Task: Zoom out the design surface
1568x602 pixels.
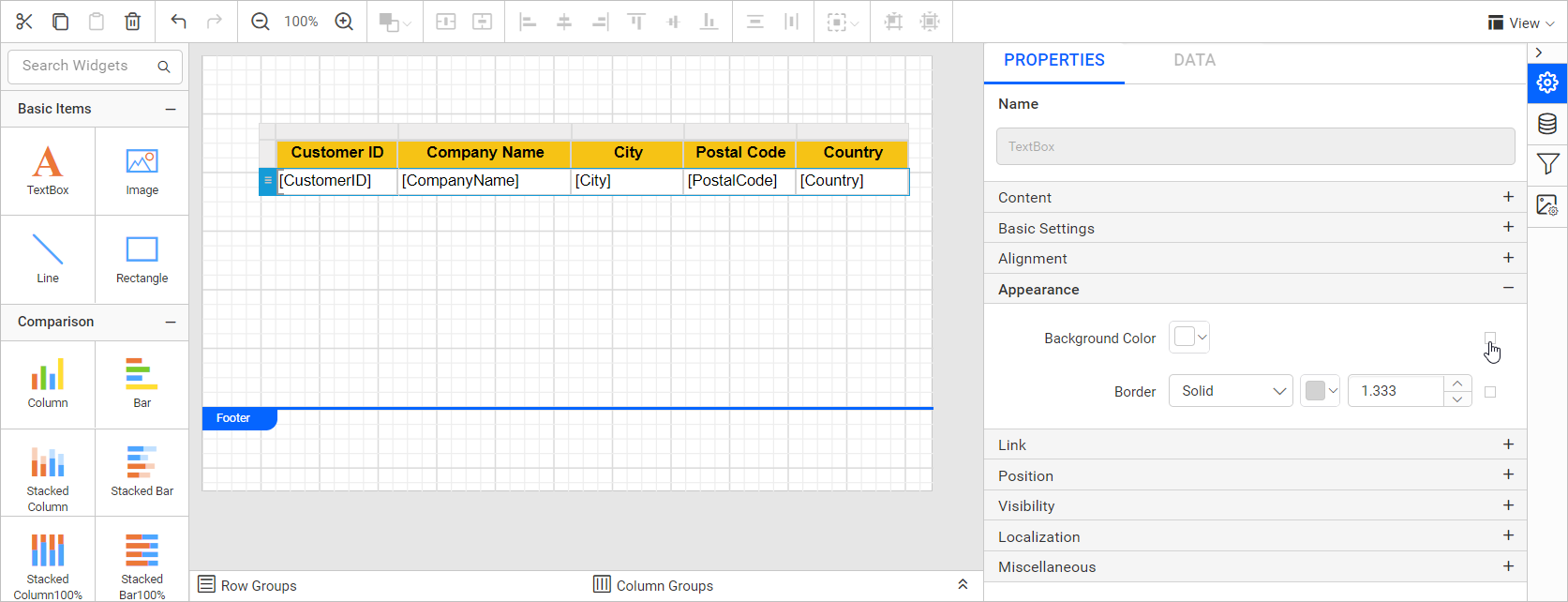Action: (x=261, y=22)
